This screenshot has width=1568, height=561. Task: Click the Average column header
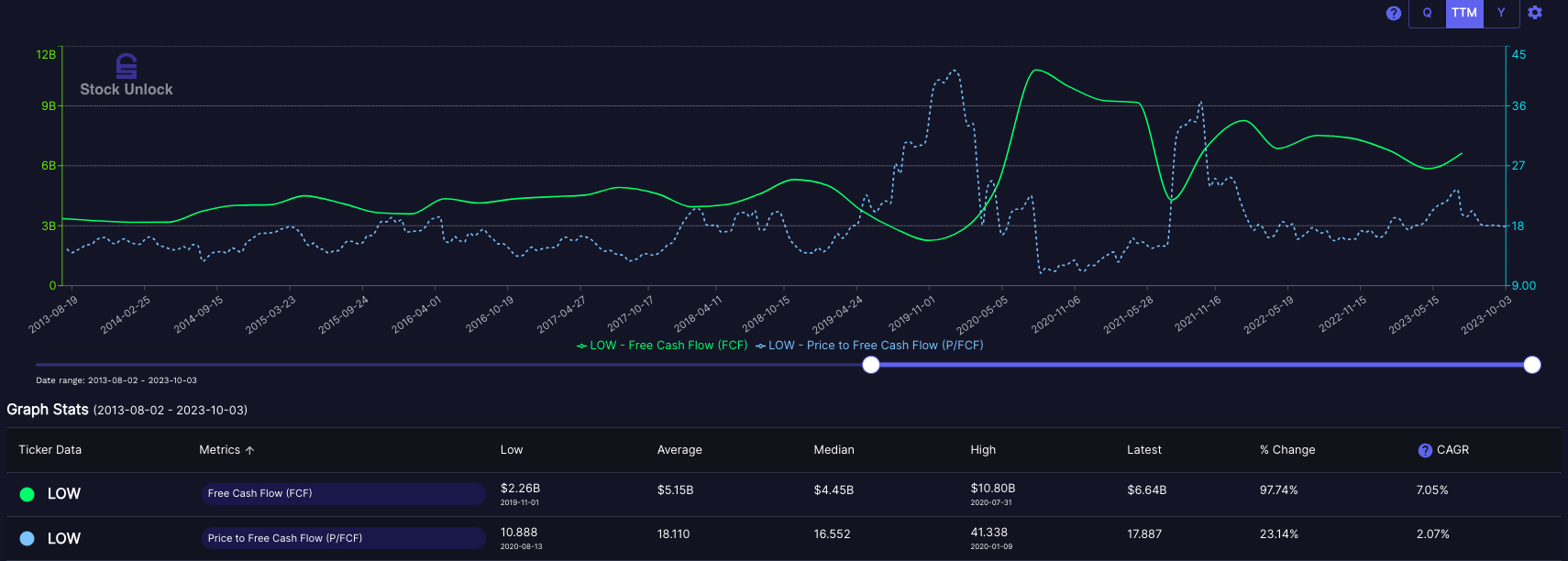tap(679, 450)
